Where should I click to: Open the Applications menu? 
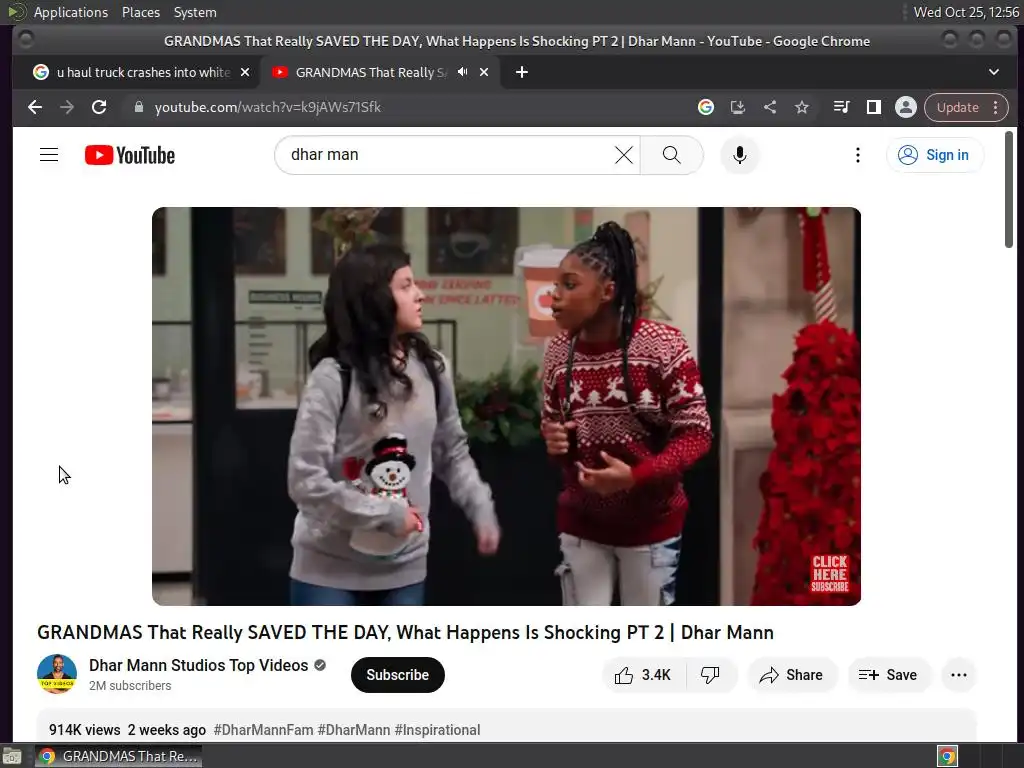click(71, 12)
